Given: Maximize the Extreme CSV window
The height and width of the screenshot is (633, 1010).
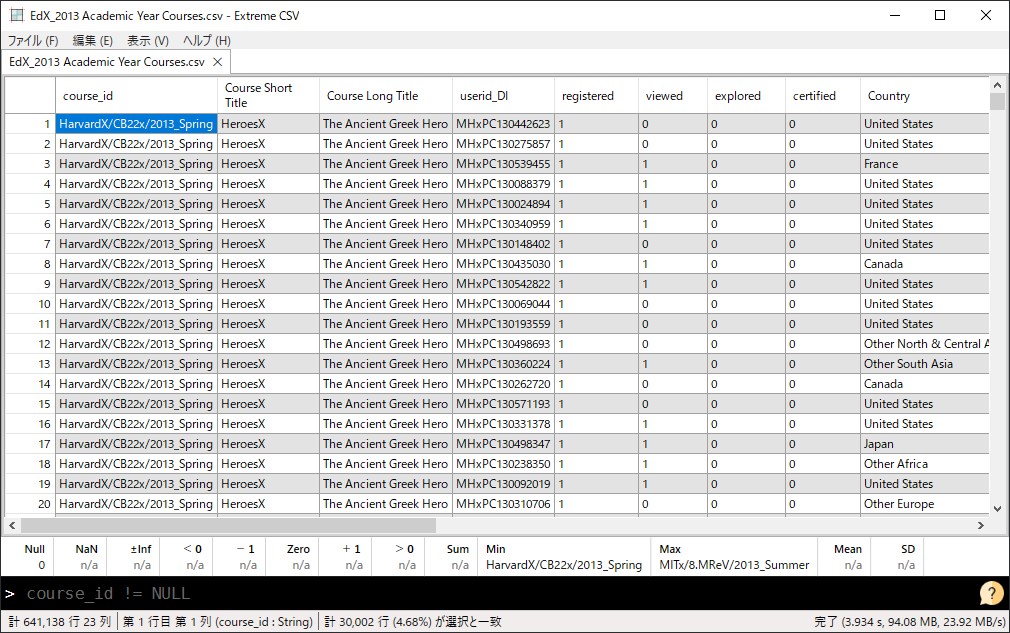Looking at the screenshot, I should click(940, 15).
